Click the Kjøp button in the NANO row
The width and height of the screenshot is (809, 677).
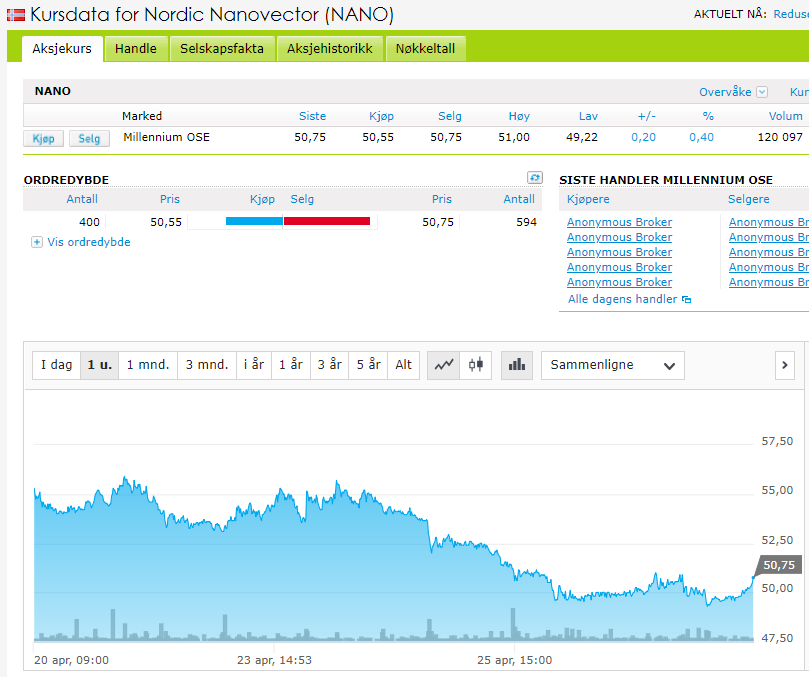click(x=43, y=138)
